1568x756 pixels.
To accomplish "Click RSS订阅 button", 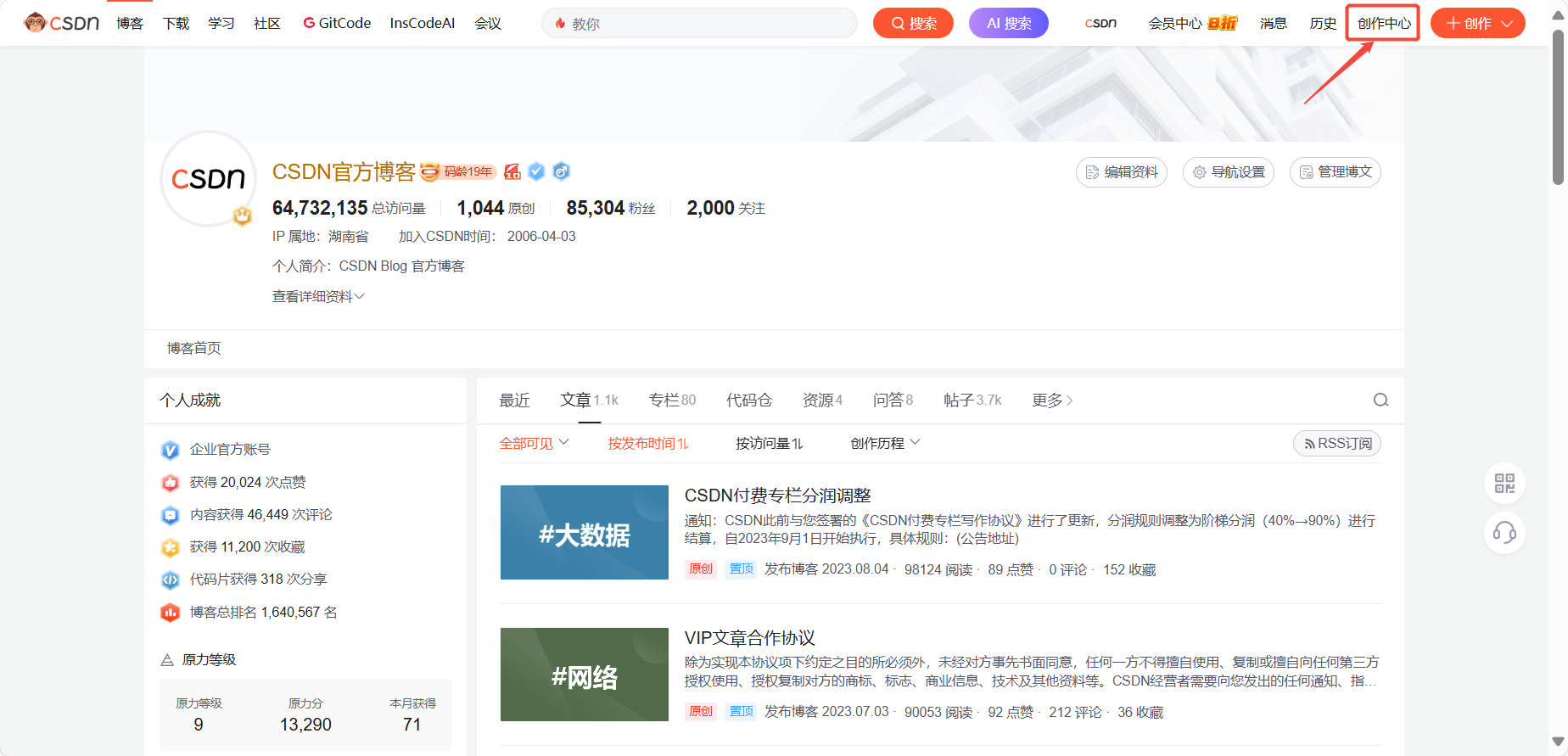I will [x=1337, y=444].
